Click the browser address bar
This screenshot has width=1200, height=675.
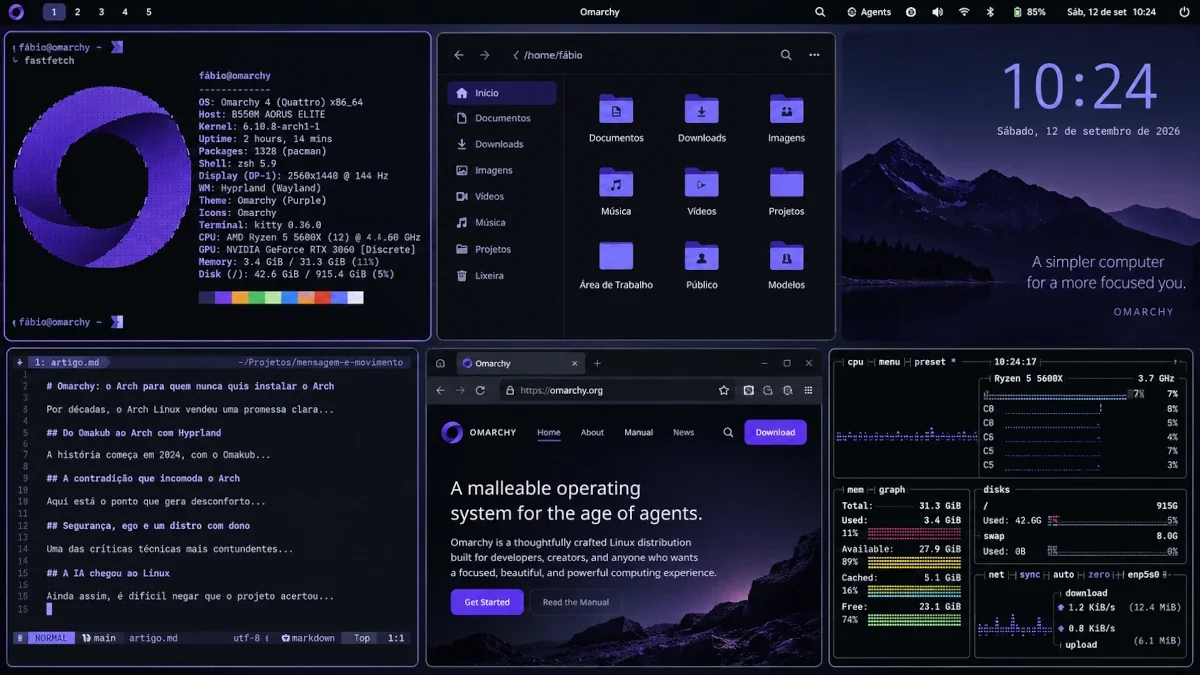point(617,390)
